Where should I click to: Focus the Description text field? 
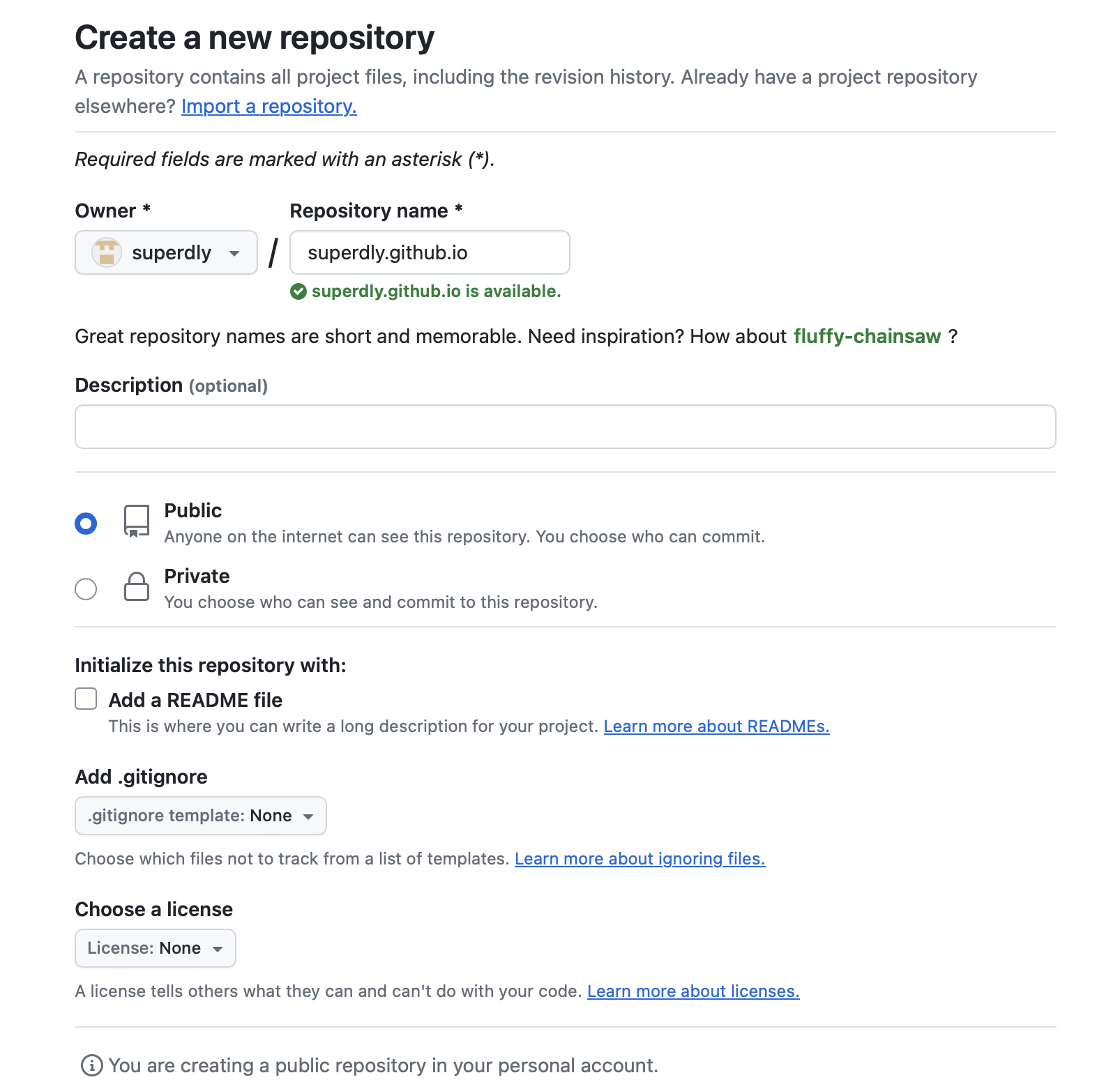coord(565,427)
